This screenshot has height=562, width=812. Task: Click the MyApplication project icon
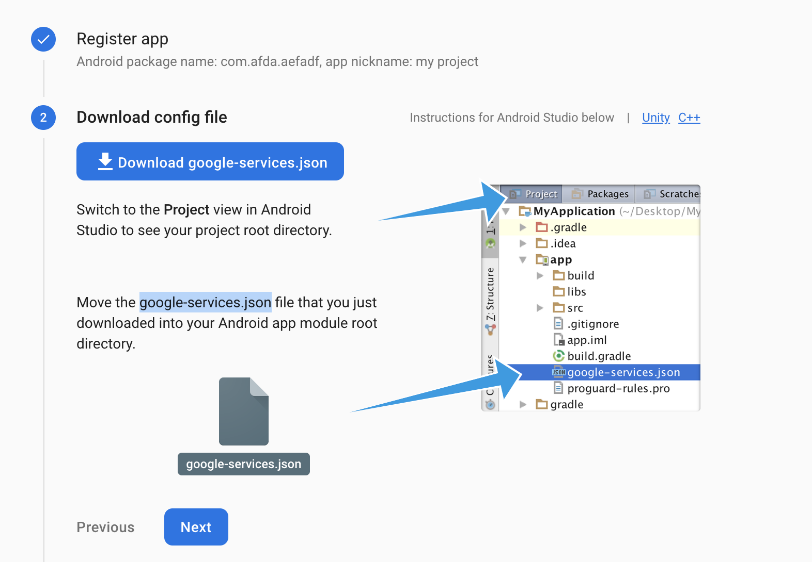pos(525,211)
